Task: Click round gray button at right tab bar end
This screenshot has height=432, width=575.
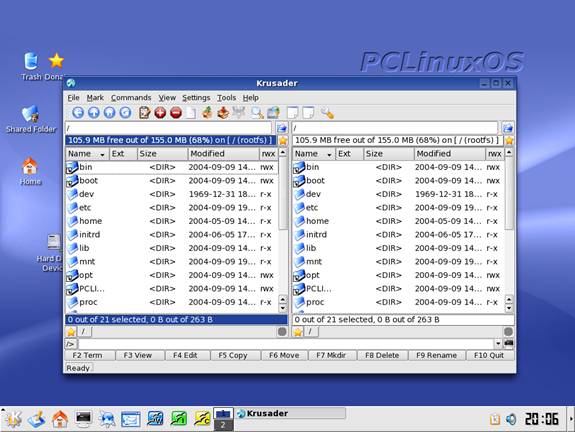Action: click(508, 332)
